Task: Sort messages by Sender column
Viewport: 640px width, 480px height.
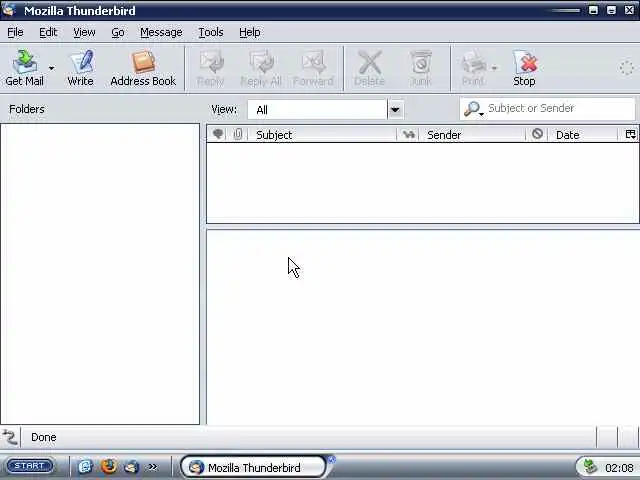Action: coord(472,135)
